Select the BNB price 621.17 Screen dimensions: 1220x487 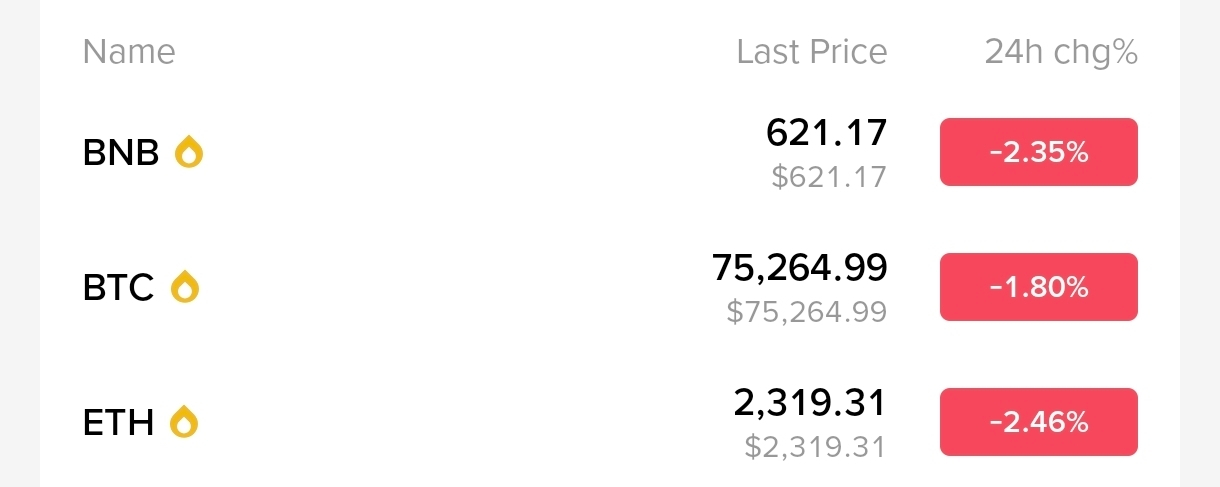click(x=826, y=132)
